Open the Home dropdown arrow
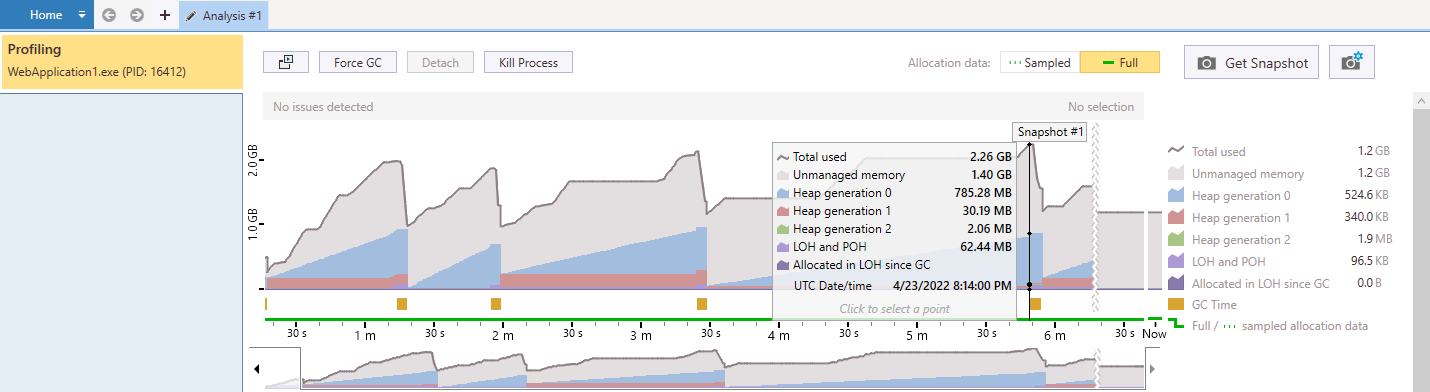Viewport: 1430px width, 392px height. coord(82,15)
